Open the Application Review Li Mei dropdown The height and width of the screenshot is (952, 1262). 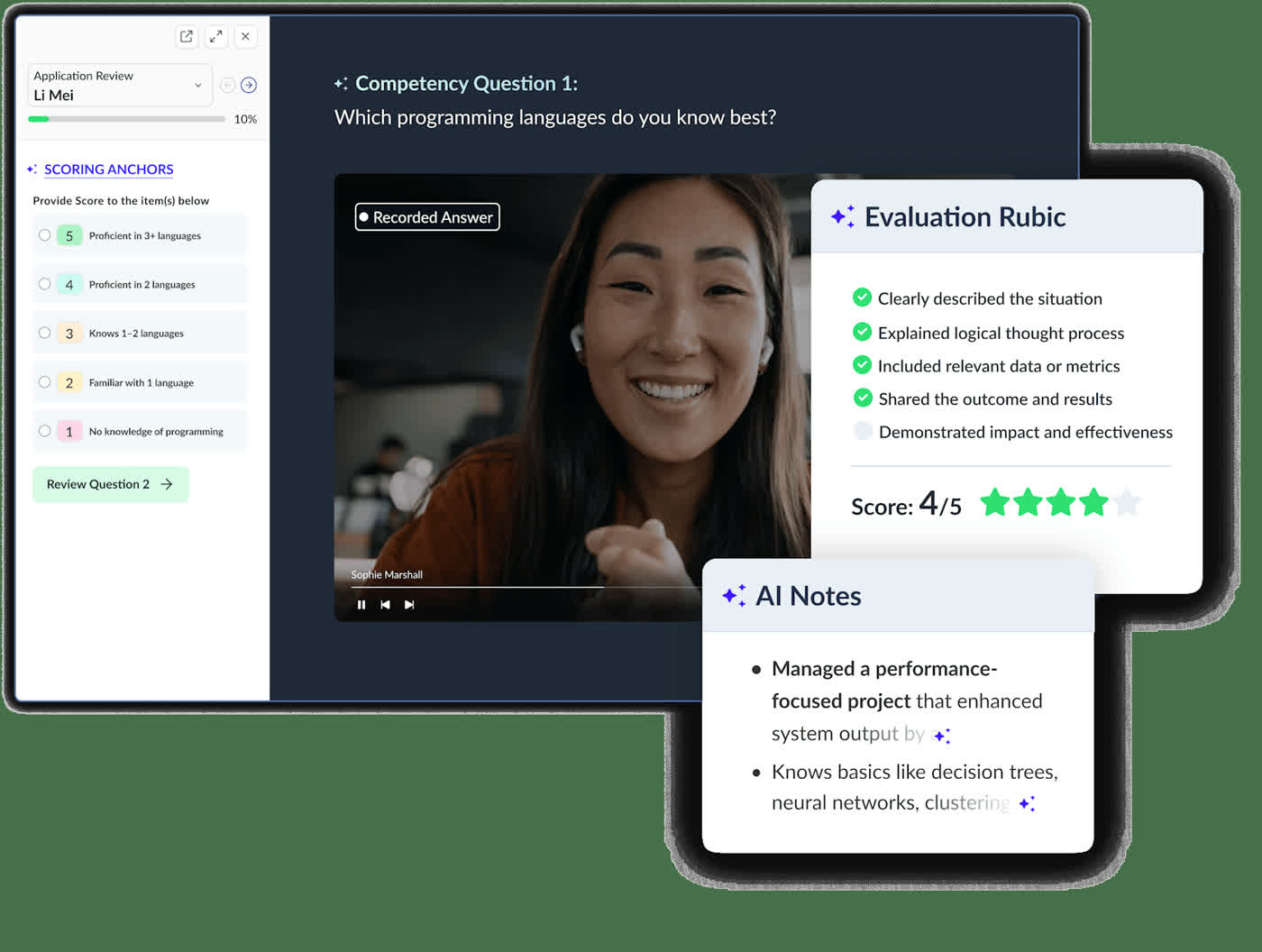tap(120, 85)
